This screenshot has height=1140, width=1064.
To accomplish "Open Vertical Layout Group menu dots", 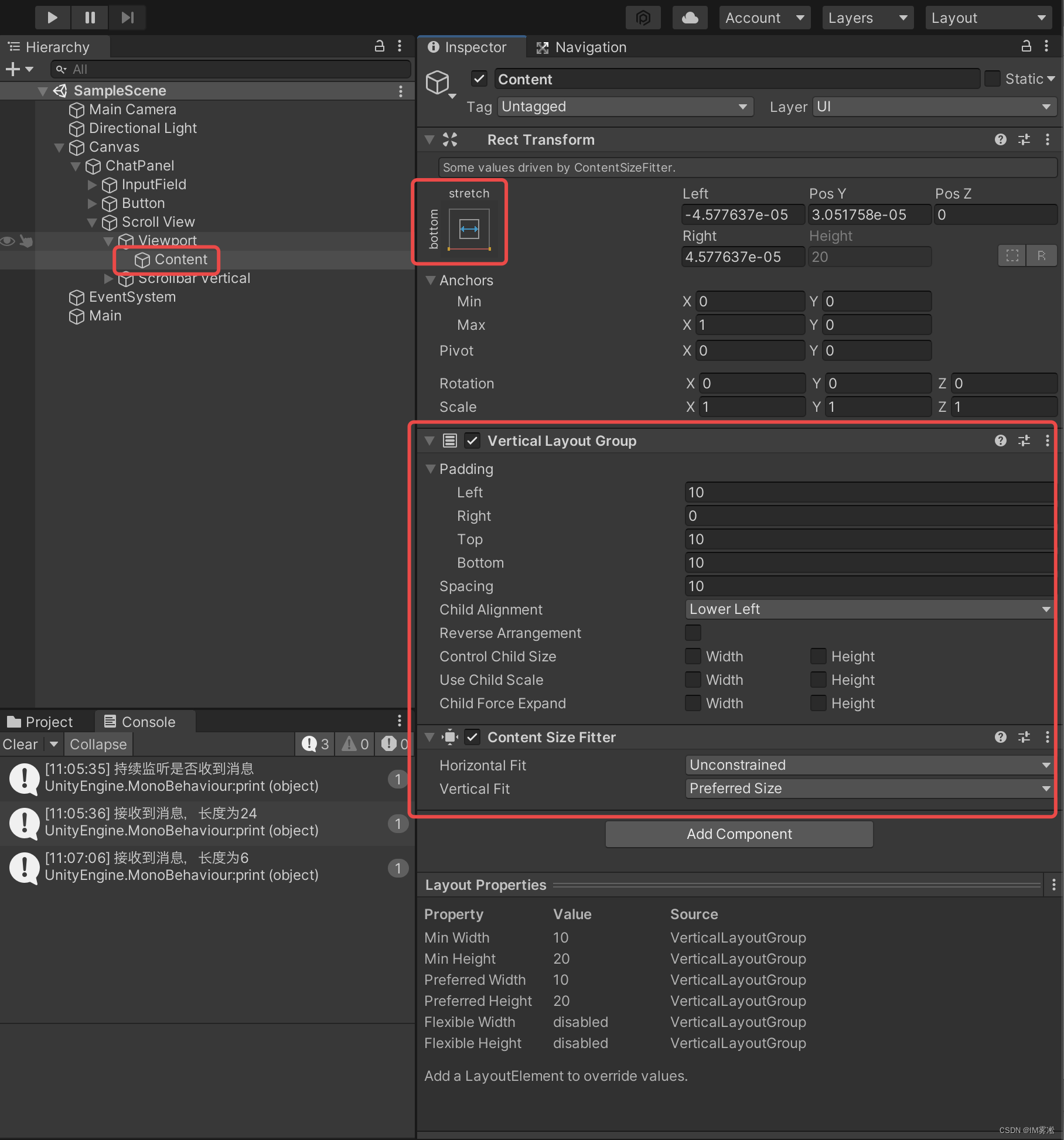I will (1048, 441).
